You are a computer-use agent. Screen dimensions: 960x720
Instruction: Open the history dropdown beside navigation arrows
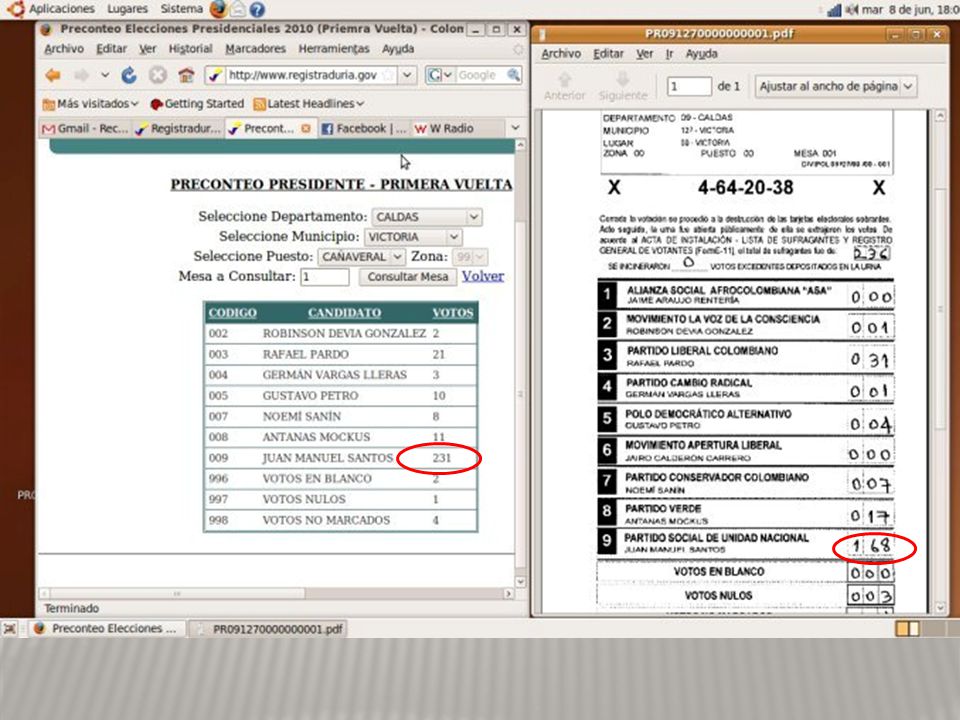click(105, 75)
